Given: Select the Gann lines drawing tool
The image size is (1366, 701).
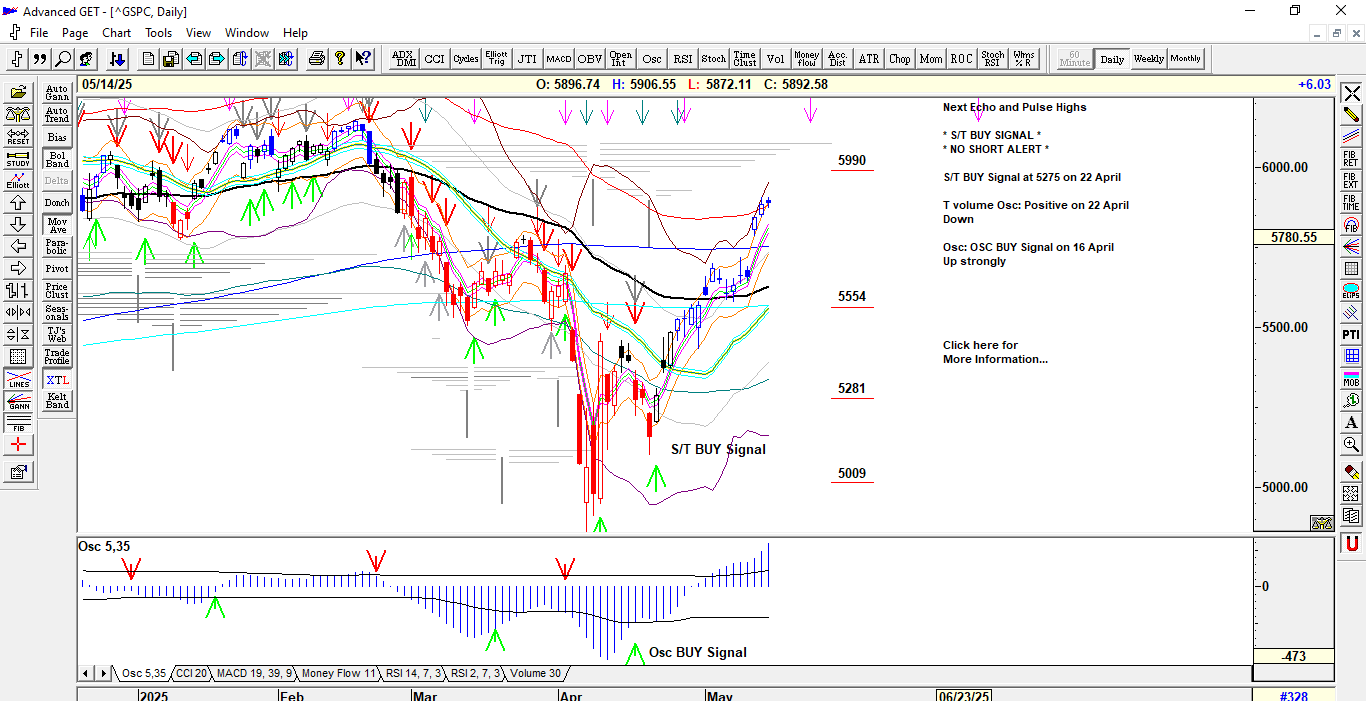Looking at the screenshot, I should [18, 403].
